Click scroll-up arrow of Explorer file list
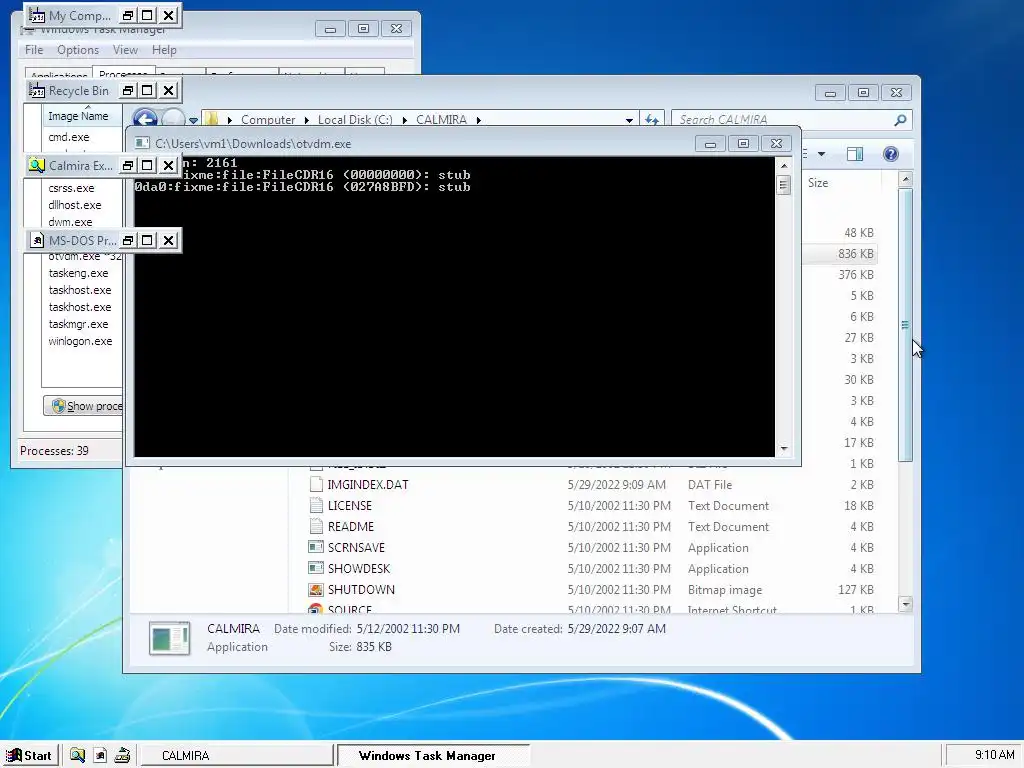The width and height of the screenshot is (1024, 768). [905, 178]
